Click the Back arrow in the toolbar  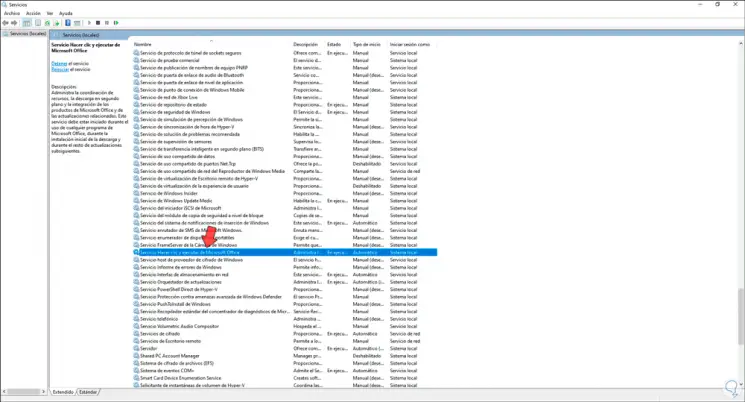tap(5, 23)
